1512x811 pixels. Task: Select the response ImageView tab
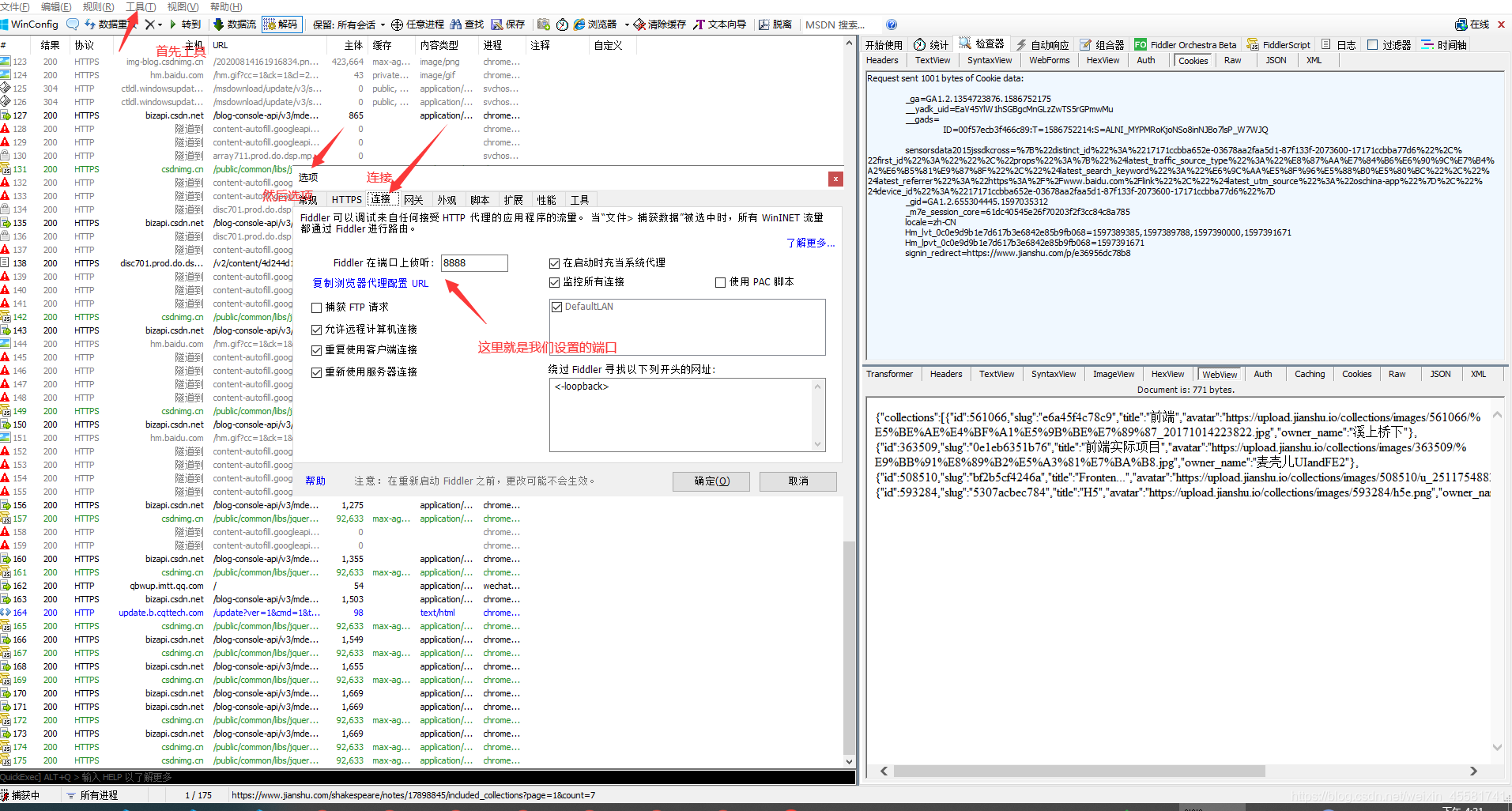(x=1114, y=374)
